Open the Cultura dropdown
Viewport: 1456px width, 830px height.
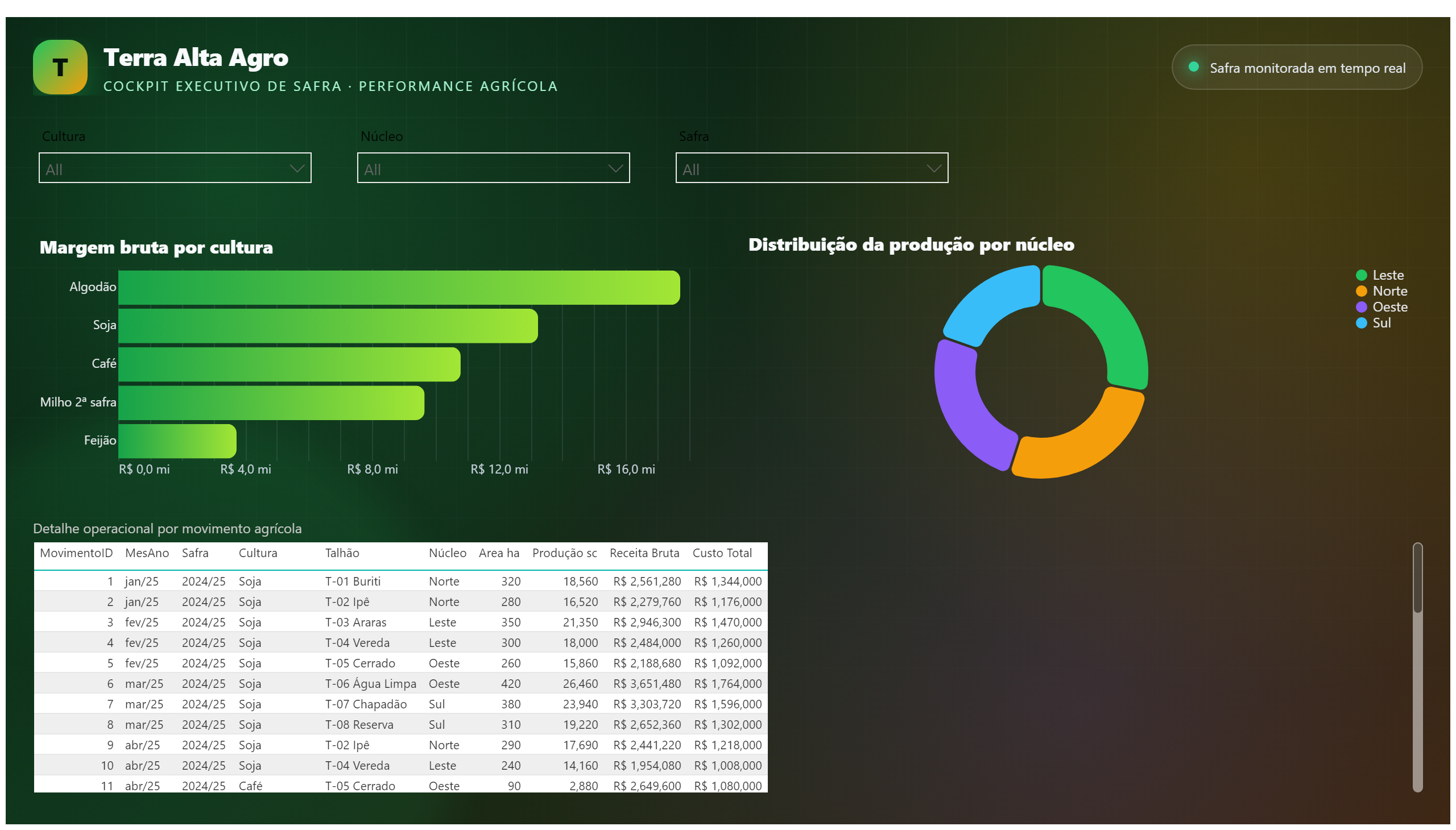(x=175, y=168)
